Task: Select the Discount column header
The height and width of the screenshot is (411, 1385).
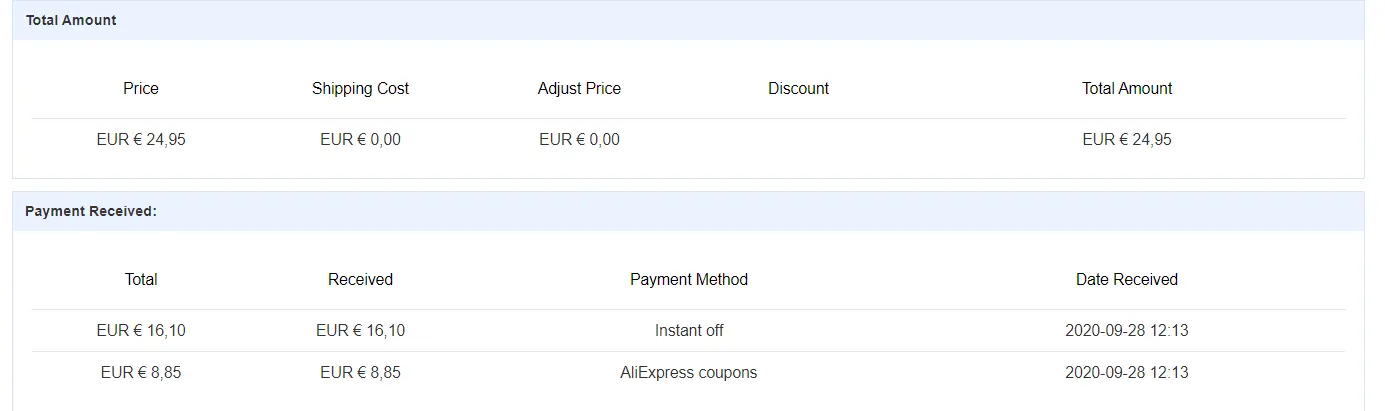Action: tap(798, 88)
